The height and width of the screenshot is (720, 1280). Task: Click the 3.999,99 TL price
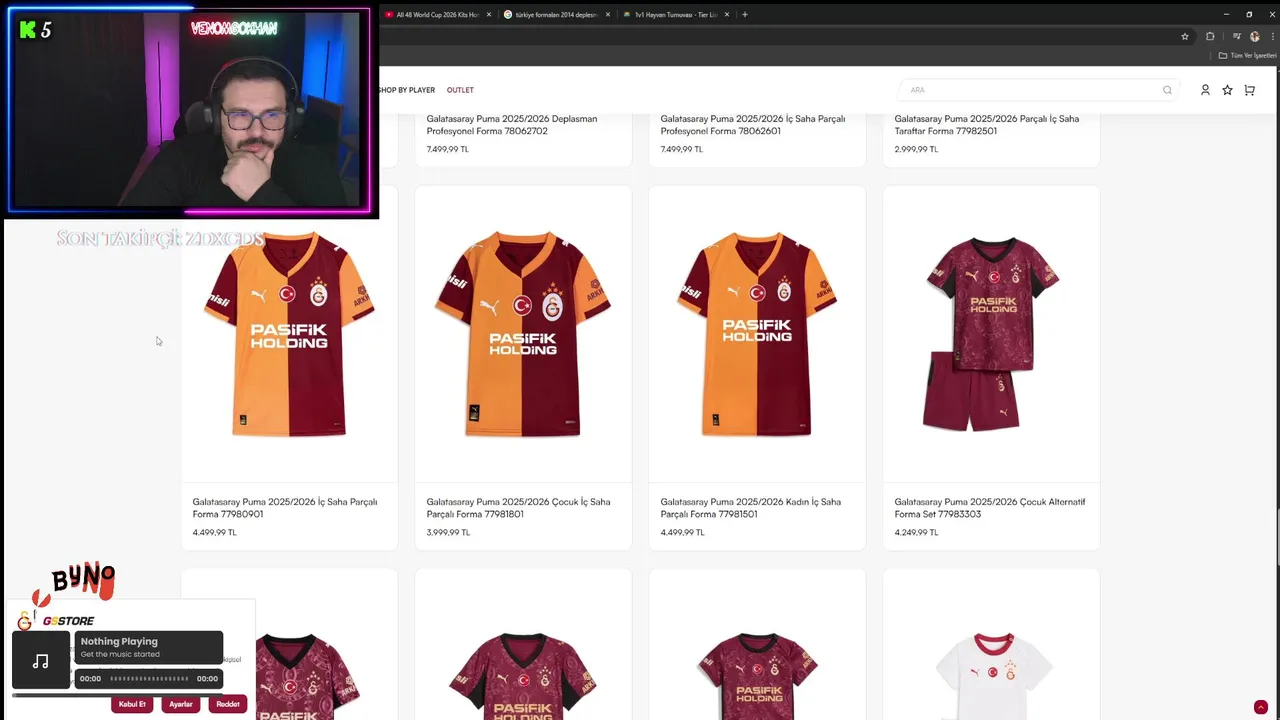click(x=448, y=532)
